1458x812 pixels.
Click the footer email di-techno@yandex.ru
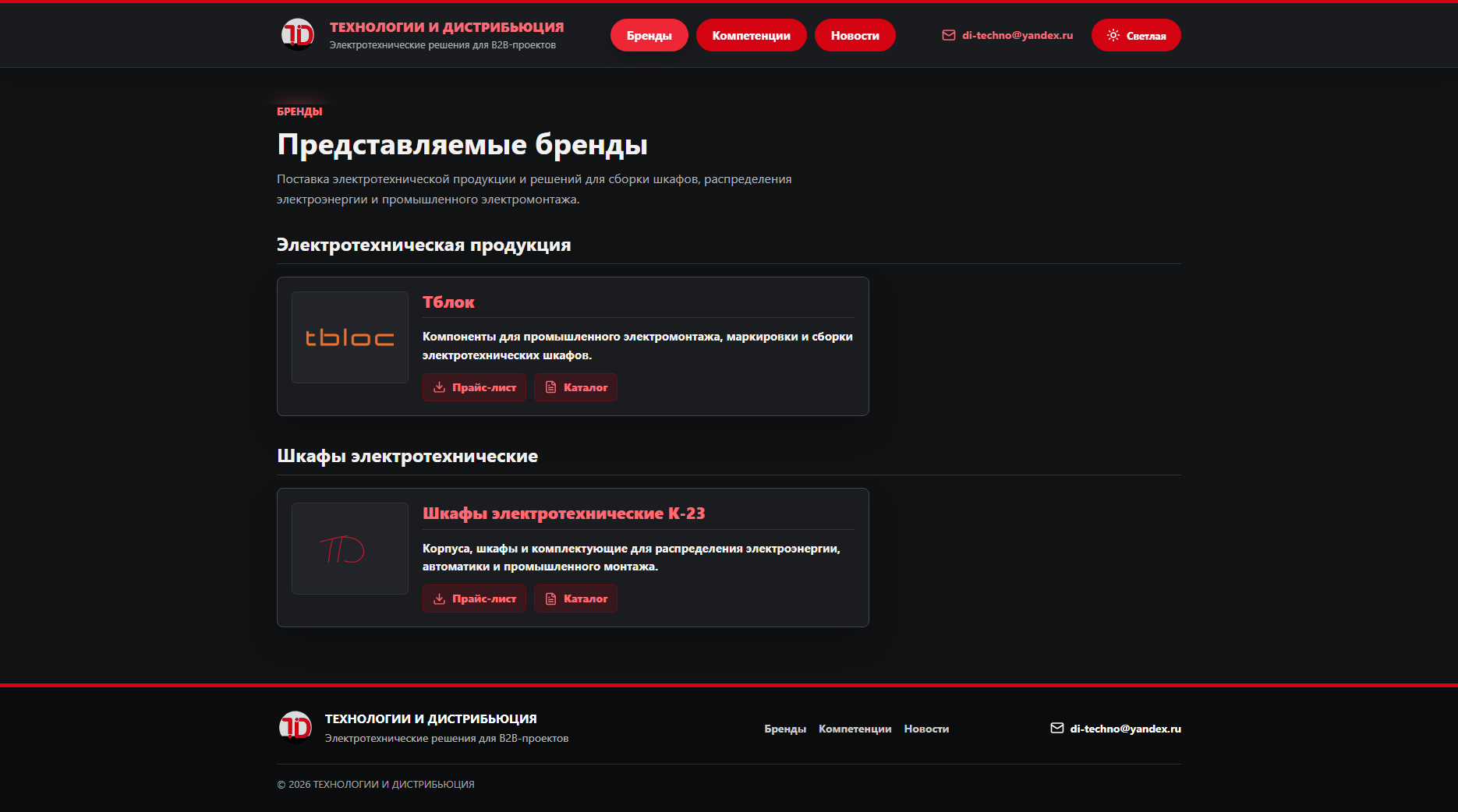click(x=1125, y=729)
